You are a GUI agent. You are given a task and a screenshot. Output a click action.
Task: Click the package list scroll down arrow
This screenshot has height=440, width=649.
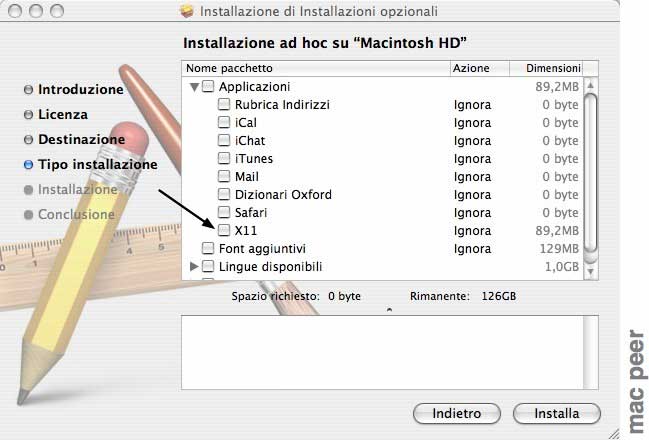coord(591,272)
